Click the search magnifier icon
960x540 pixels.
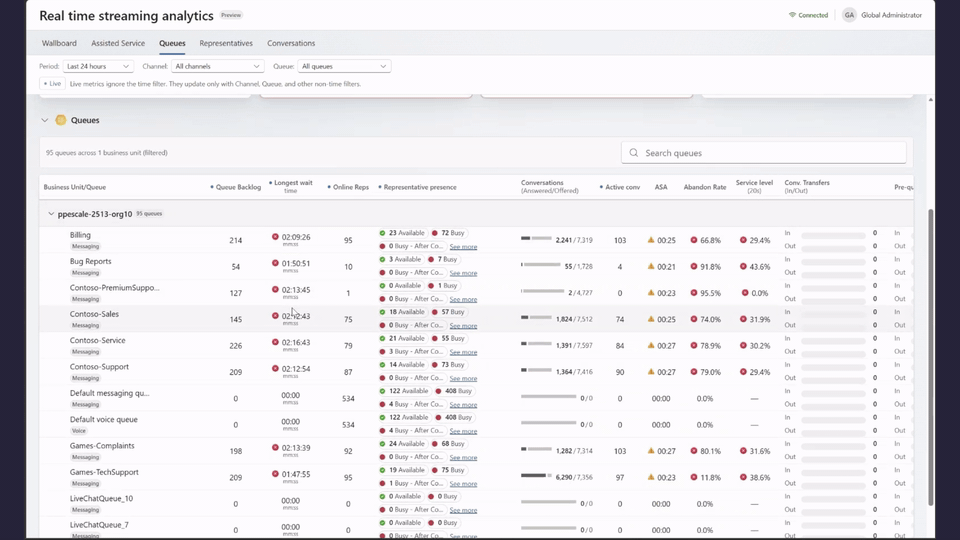click(634, 153)
